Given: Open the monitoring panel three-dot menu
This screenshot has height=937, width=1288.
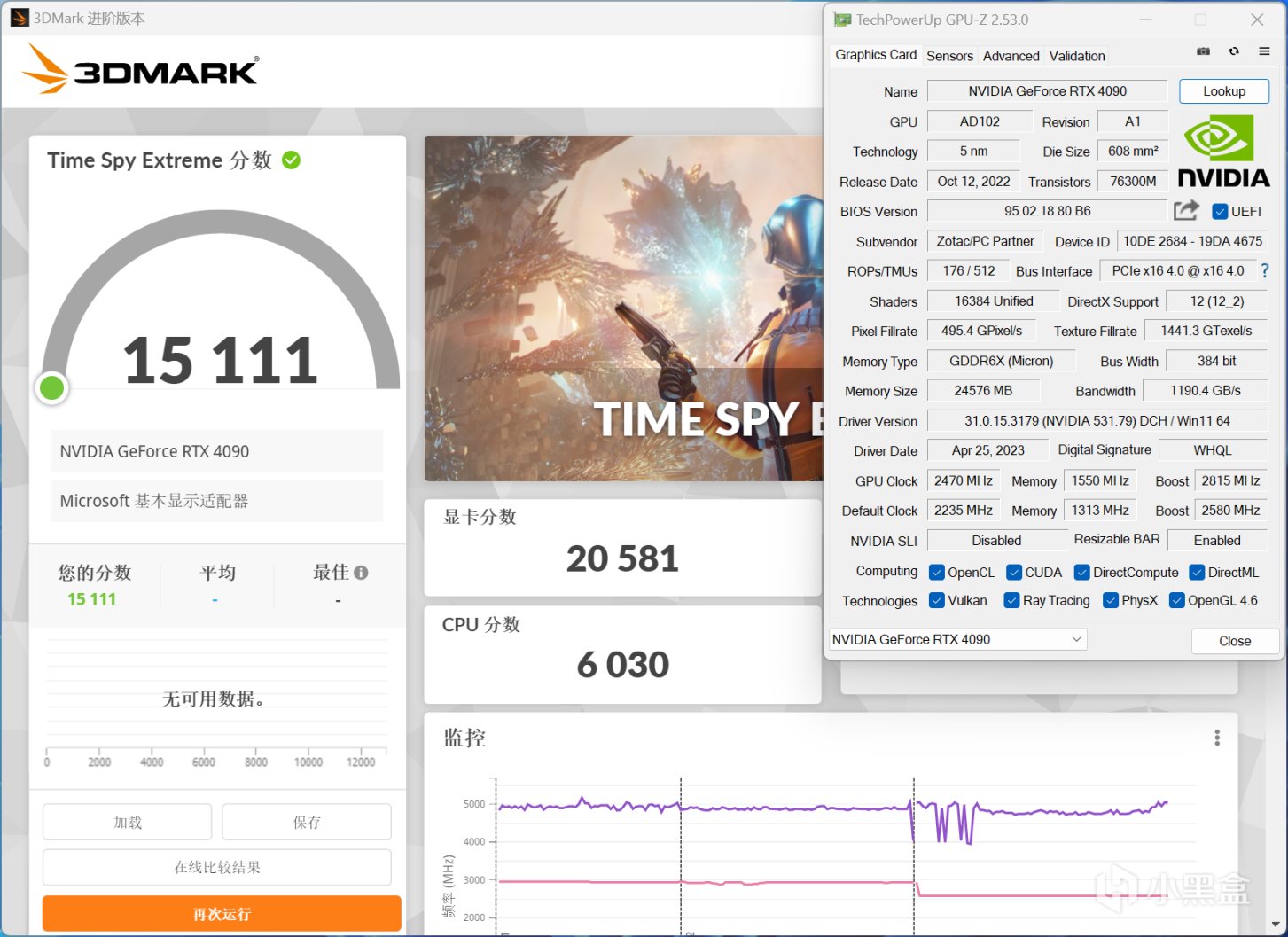Looking at the screenshot, I should pyautogui.click(x=1217, y=738).
